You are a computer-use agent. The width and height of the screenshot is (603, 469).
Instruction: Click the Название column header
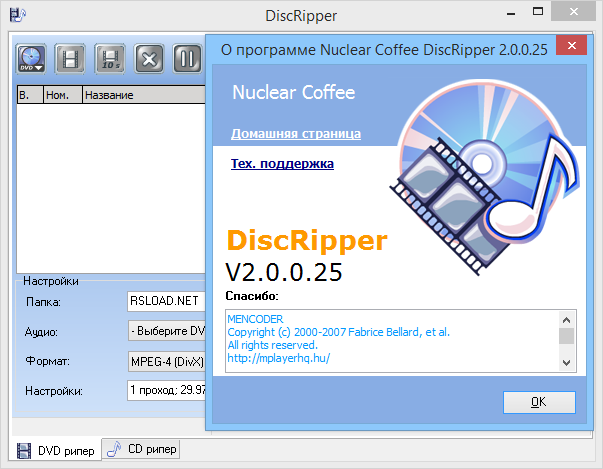[144, 95]
